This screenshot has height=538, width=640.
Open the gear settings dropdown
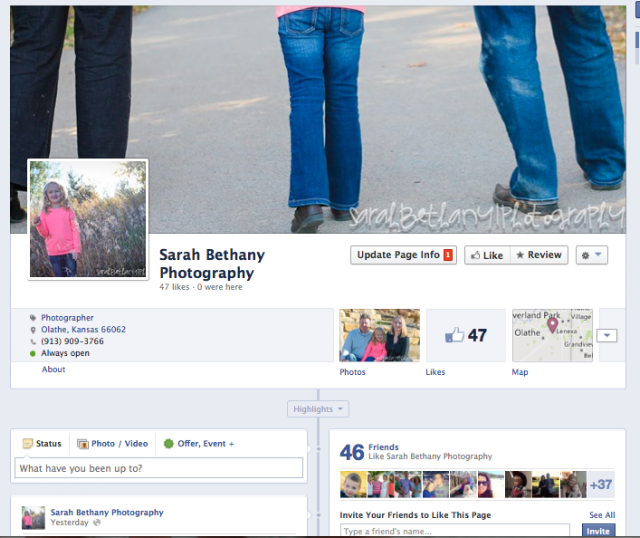pos(591,255)
